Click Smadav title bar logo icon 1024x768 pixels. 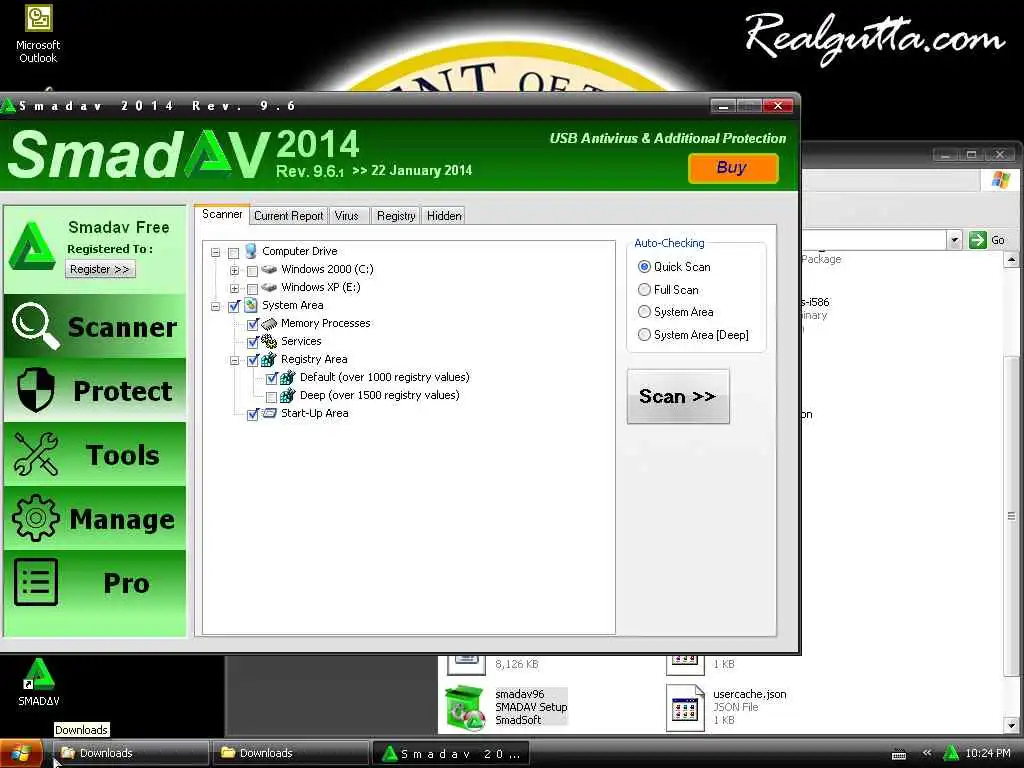coord(8,106)
